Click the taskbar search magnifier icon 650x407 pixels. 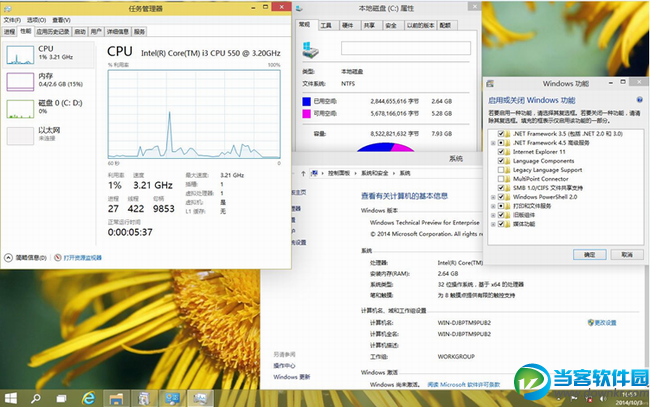click(x=36, y=398)
